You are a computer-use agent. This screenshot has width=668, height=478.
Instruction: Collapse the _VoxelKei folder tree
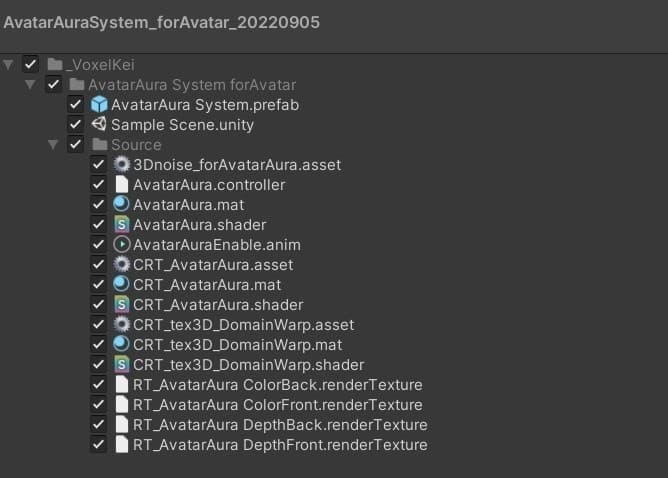[x=9, y=65]
